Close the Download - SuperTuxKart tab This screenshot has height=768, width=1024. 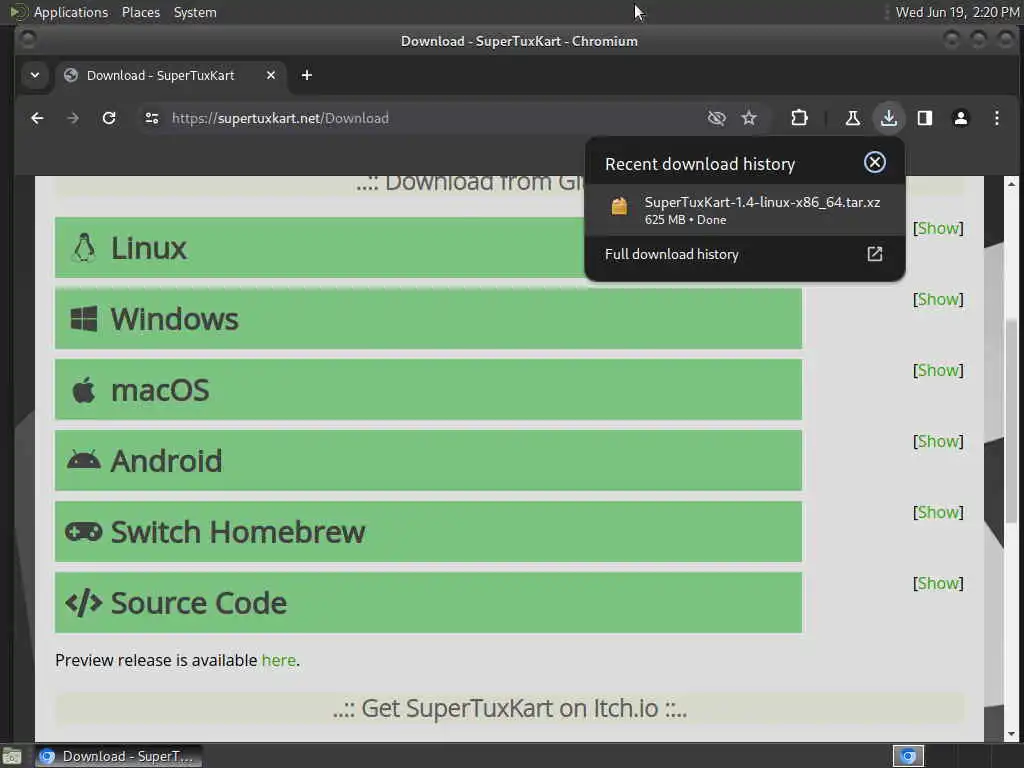coord(271,75)
